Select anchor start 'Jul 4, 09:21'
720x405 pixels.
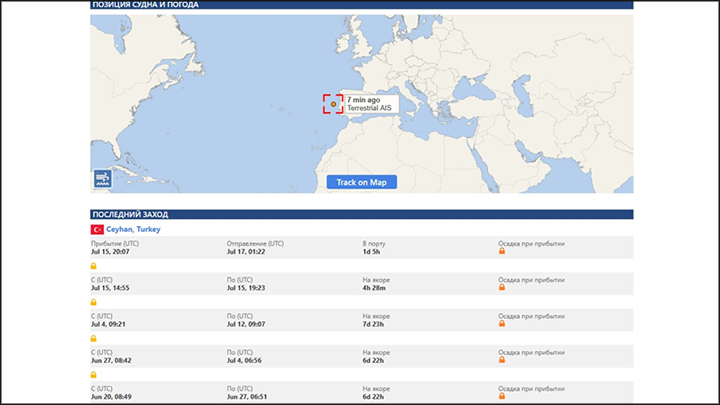(108, 324)
